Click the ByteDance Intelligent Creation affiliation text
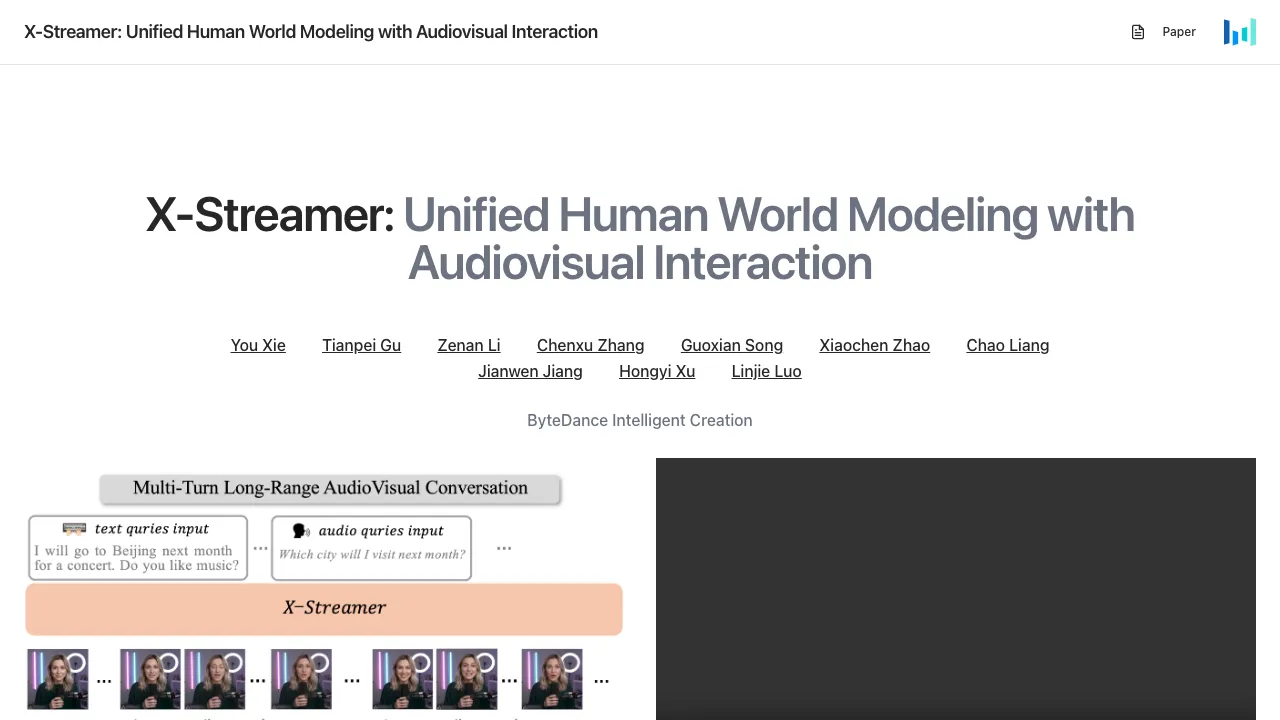 [x=639, y=420]
